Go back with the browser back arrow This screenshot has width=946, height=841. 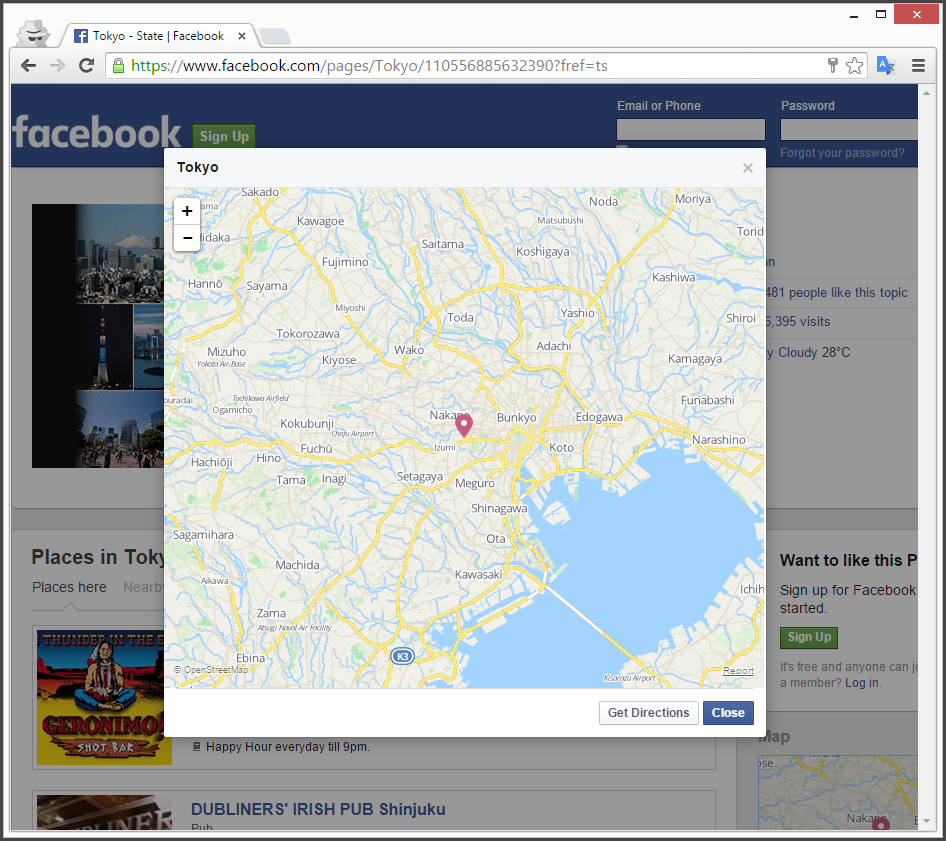tap(28, 65)
